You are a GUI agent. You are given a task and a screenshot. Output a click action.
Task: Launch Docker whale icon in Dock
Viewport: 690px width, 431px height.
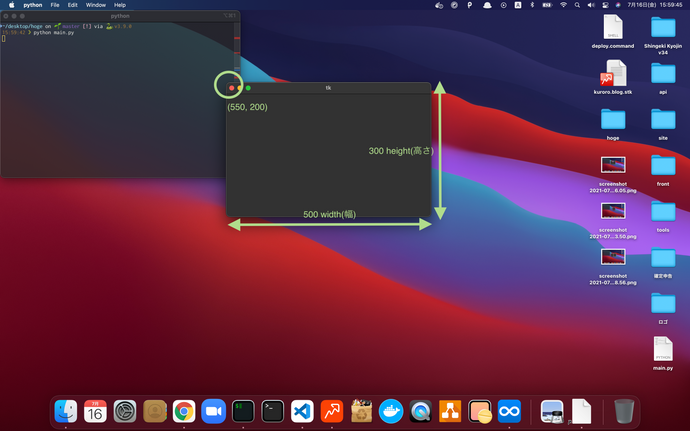pos(391,411)
